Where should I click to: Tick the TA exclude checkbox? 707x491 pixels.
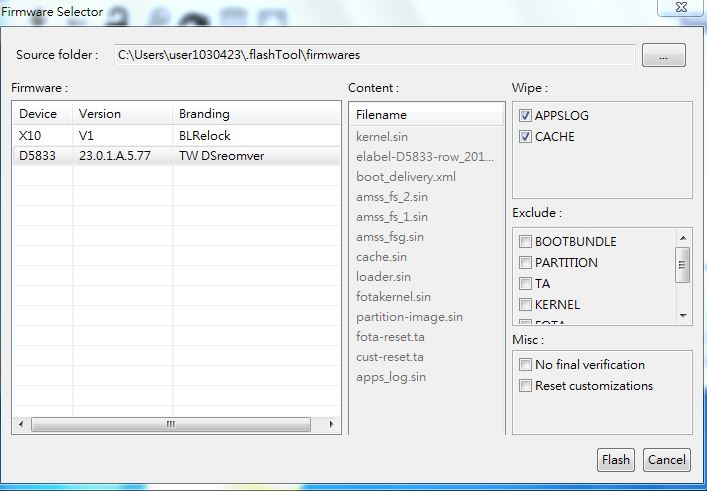tap(525, 284)
